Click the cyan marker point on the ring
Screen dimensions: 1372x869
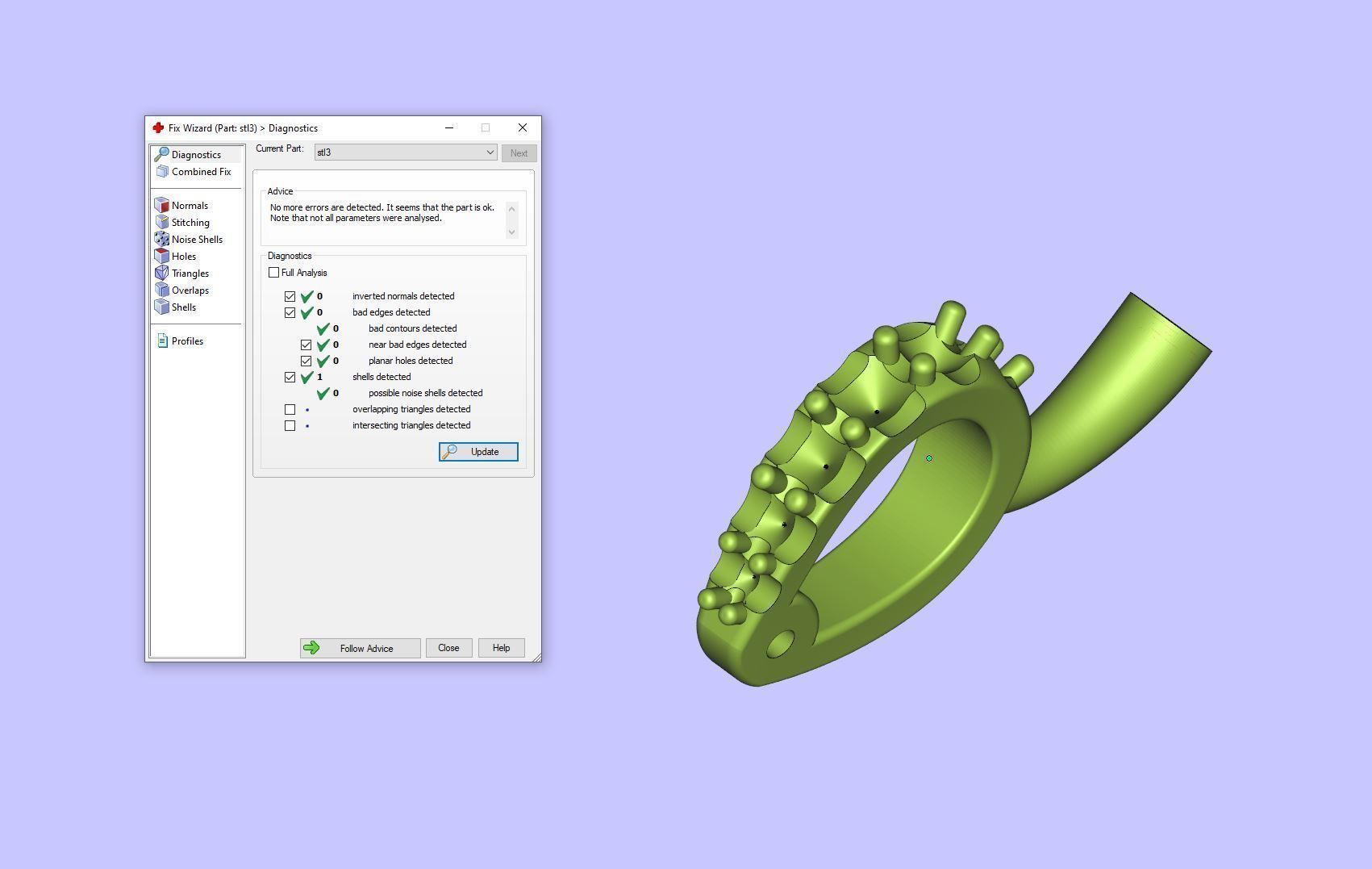[x=929, y=458]
